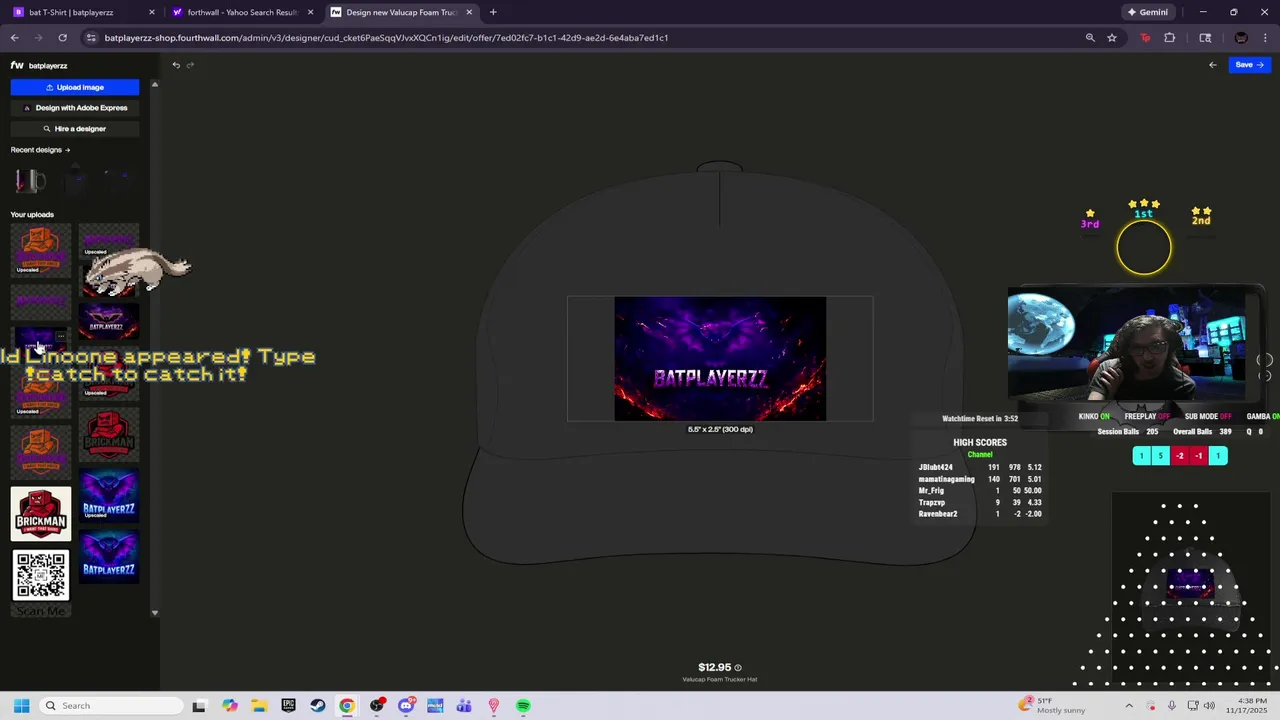Open a new browser tab

point(493,12)
